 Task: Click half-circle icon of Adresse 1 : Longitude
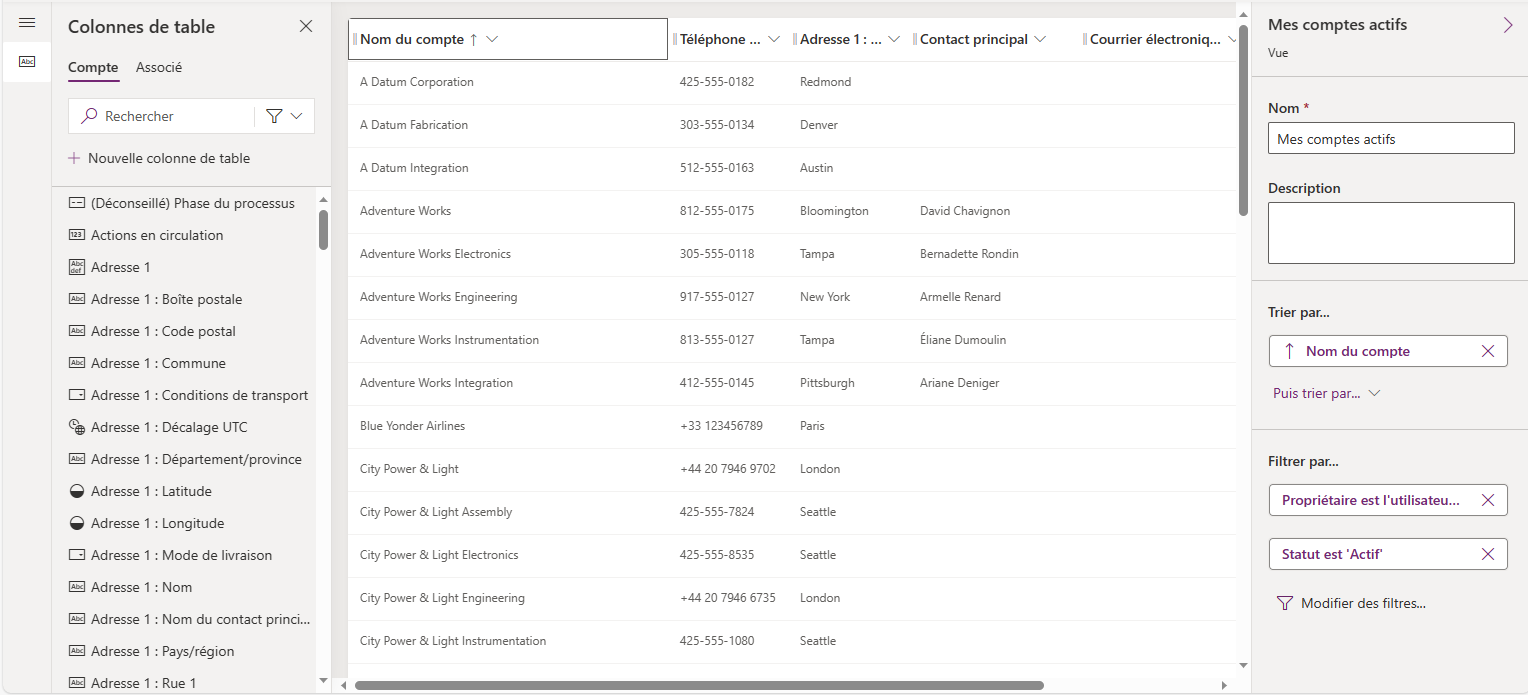77,523
